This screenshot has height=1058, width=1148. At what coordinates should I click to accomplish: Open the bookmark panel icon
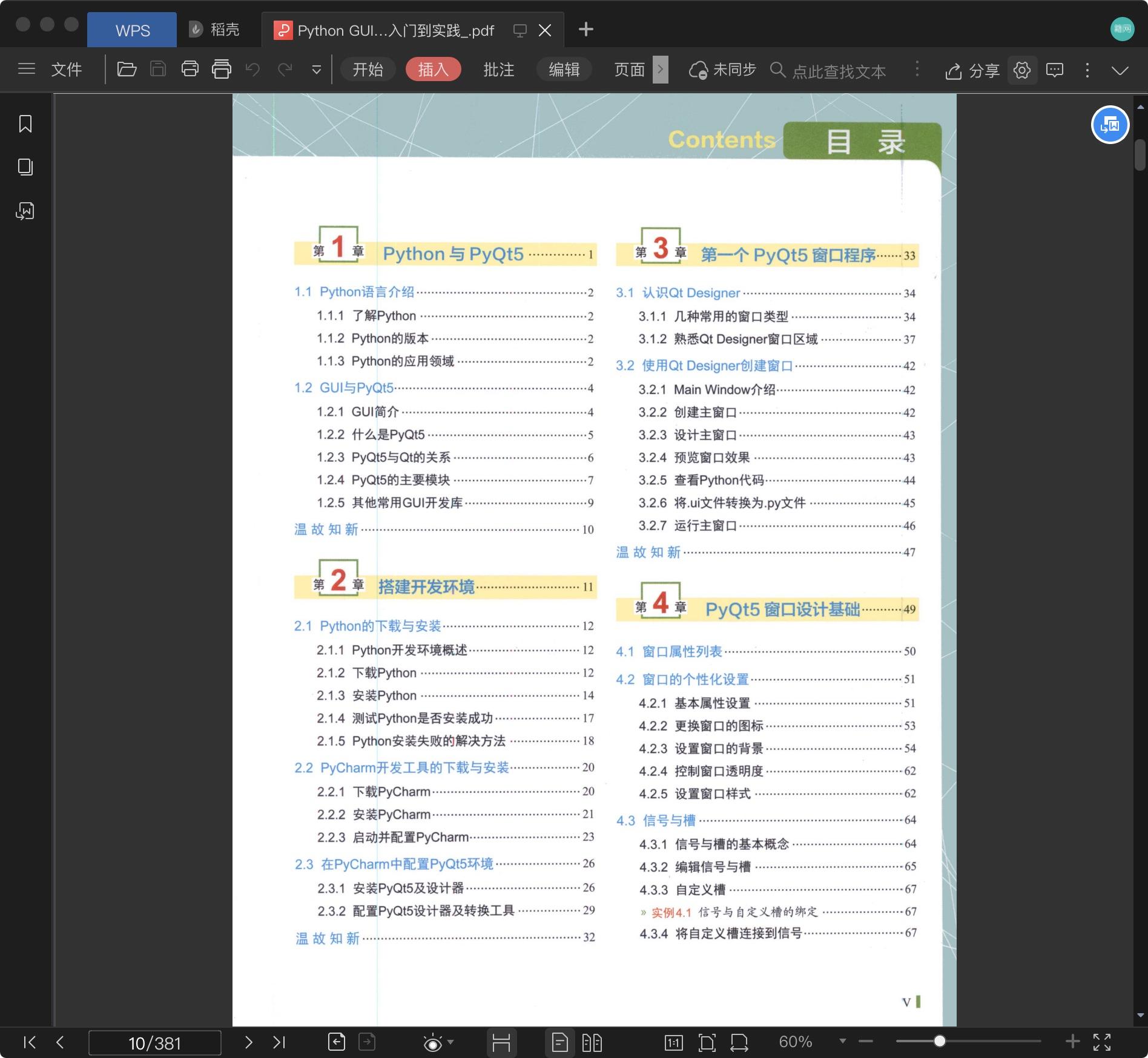pos(25,123)
